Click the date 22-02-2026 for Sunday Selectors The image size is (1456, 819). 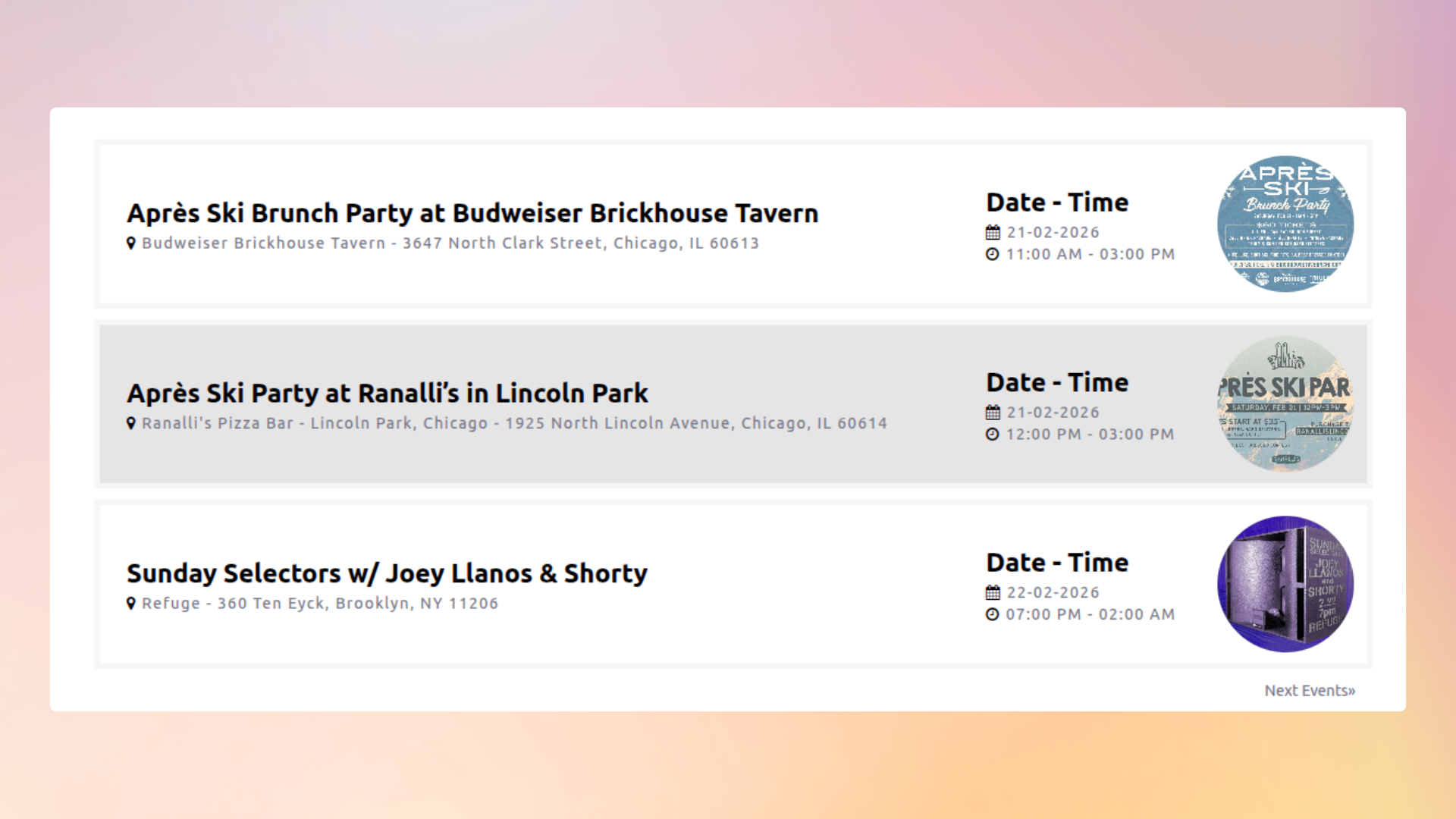(1051, 592)
